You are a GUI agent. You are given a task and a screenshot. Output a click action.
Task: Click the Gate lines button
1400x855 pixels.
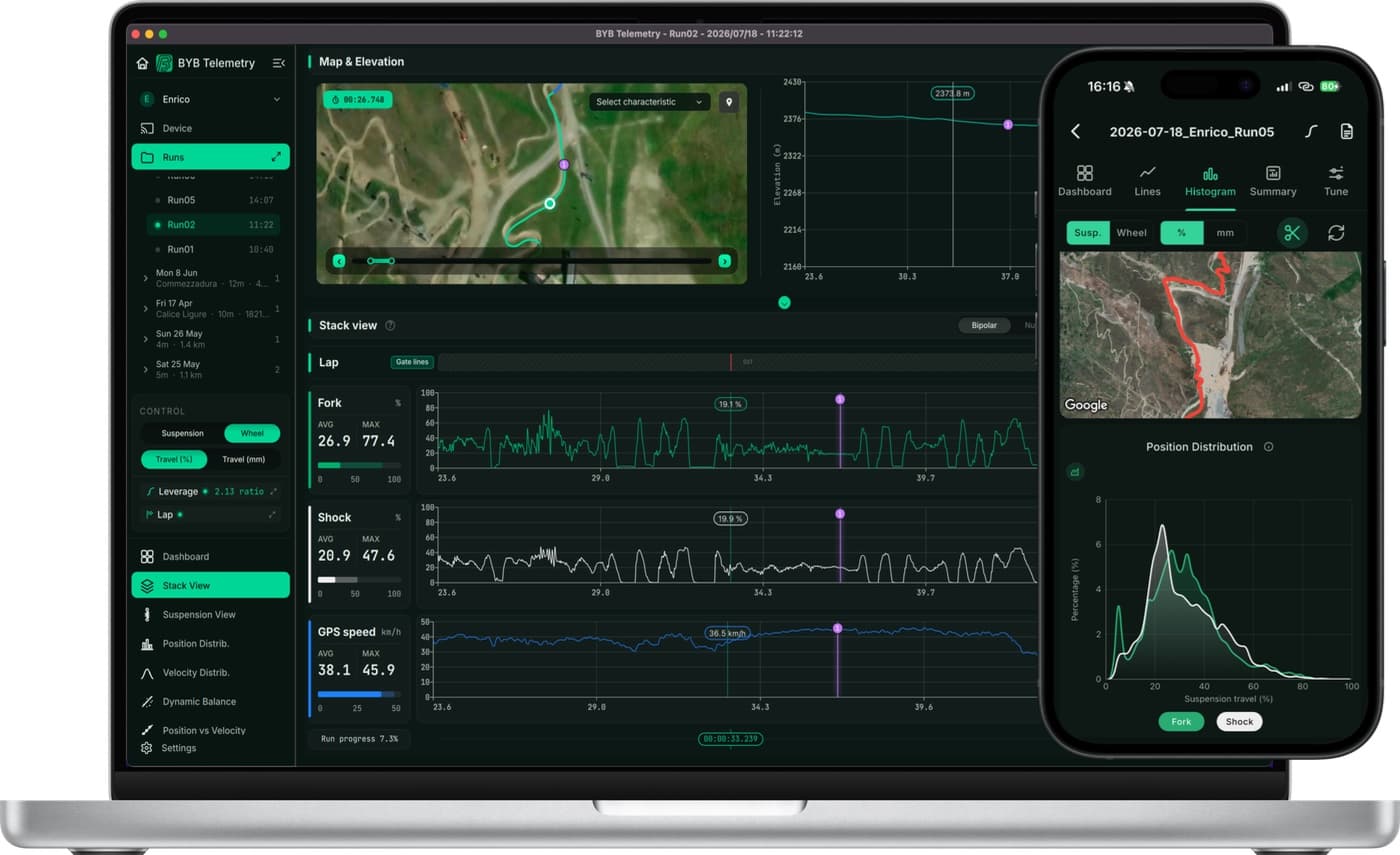(411, 362)
